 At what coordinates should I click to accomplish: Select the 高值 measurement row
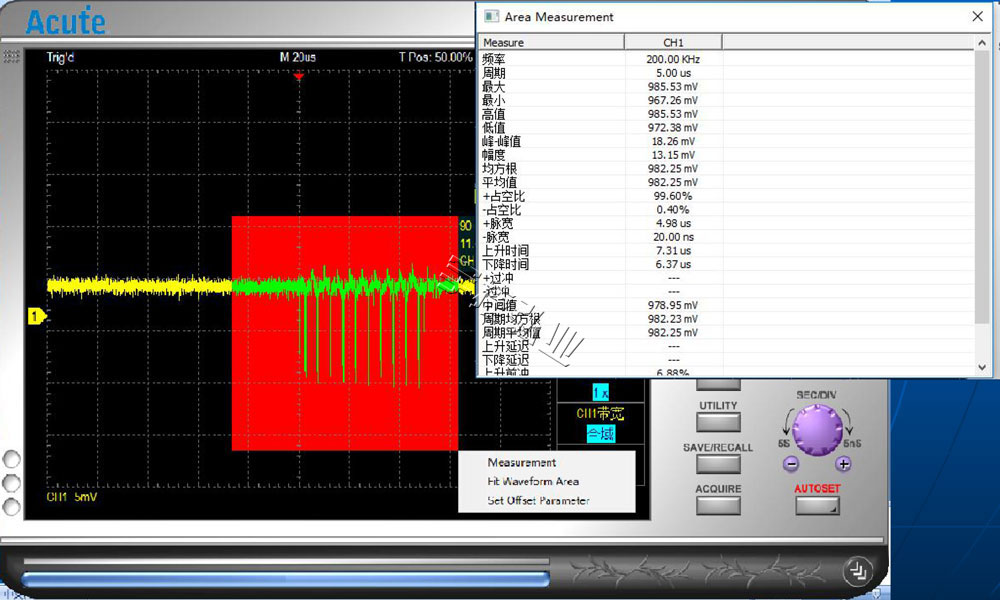726,114
